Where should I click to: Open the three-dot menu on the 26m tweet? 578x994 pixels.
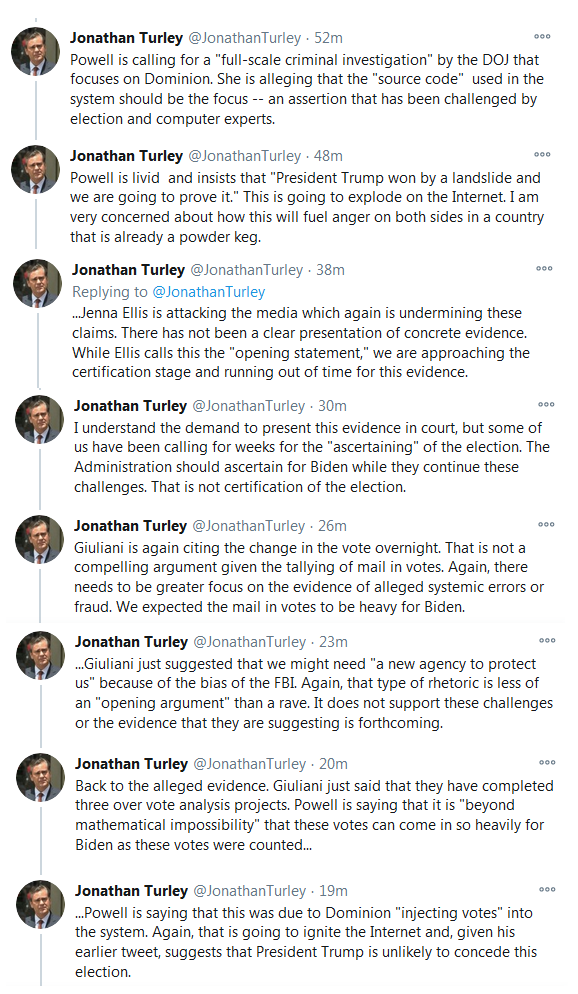(546, 524)
